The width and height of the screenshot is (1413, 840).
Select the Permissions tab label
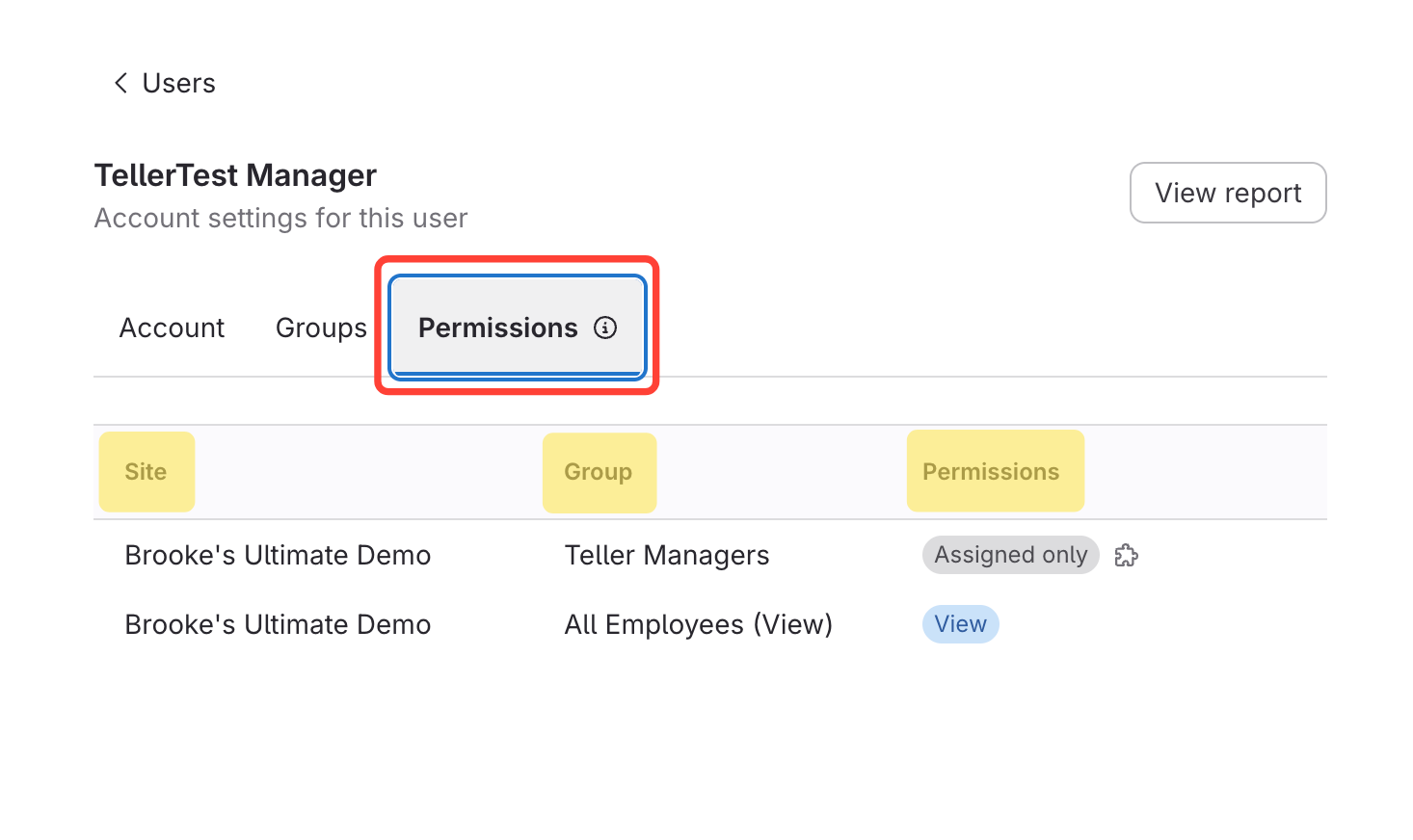point(497,328)
